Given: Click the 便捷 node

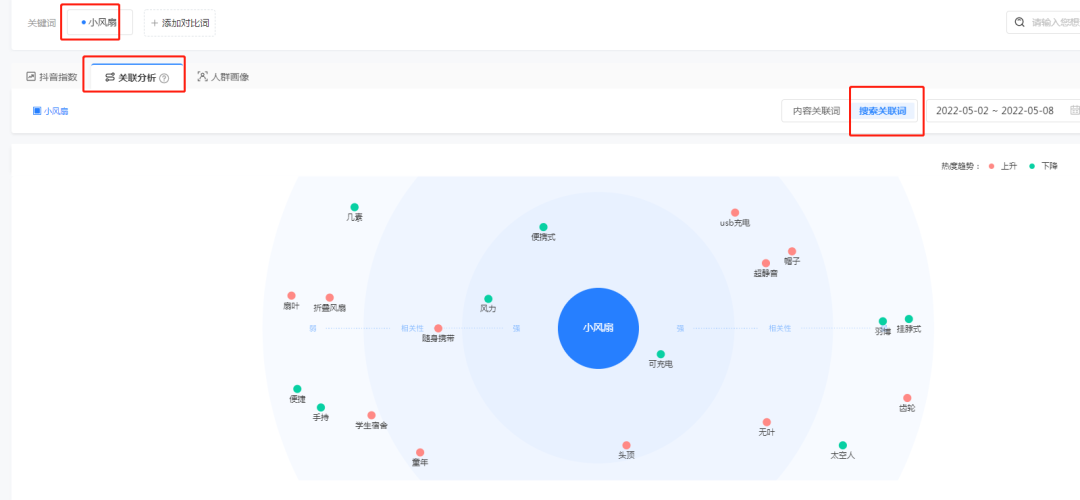Looking at the screenshot, I should pyautogui.click(x=298, y=389).
